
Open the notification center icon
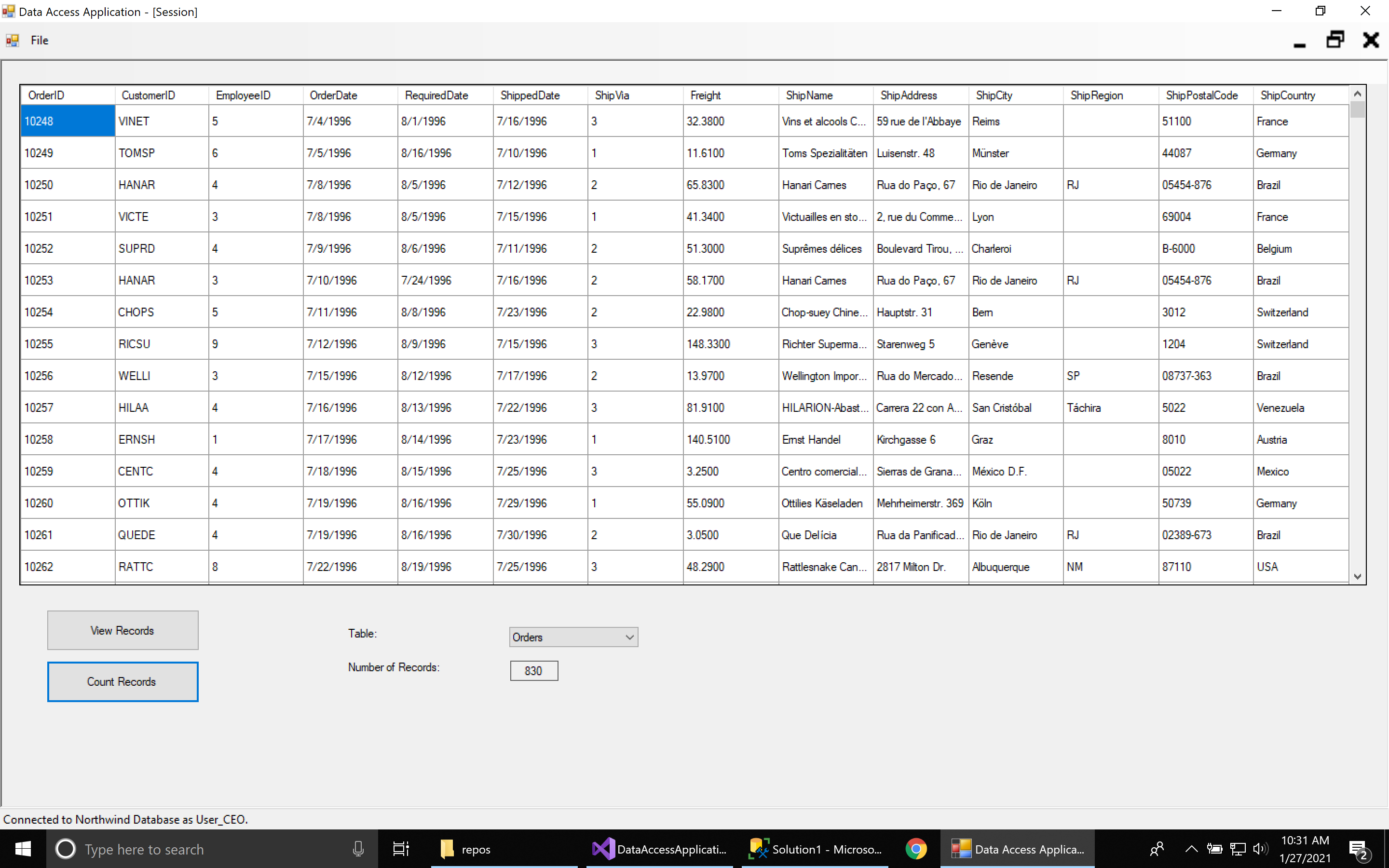coord(1359,849)
